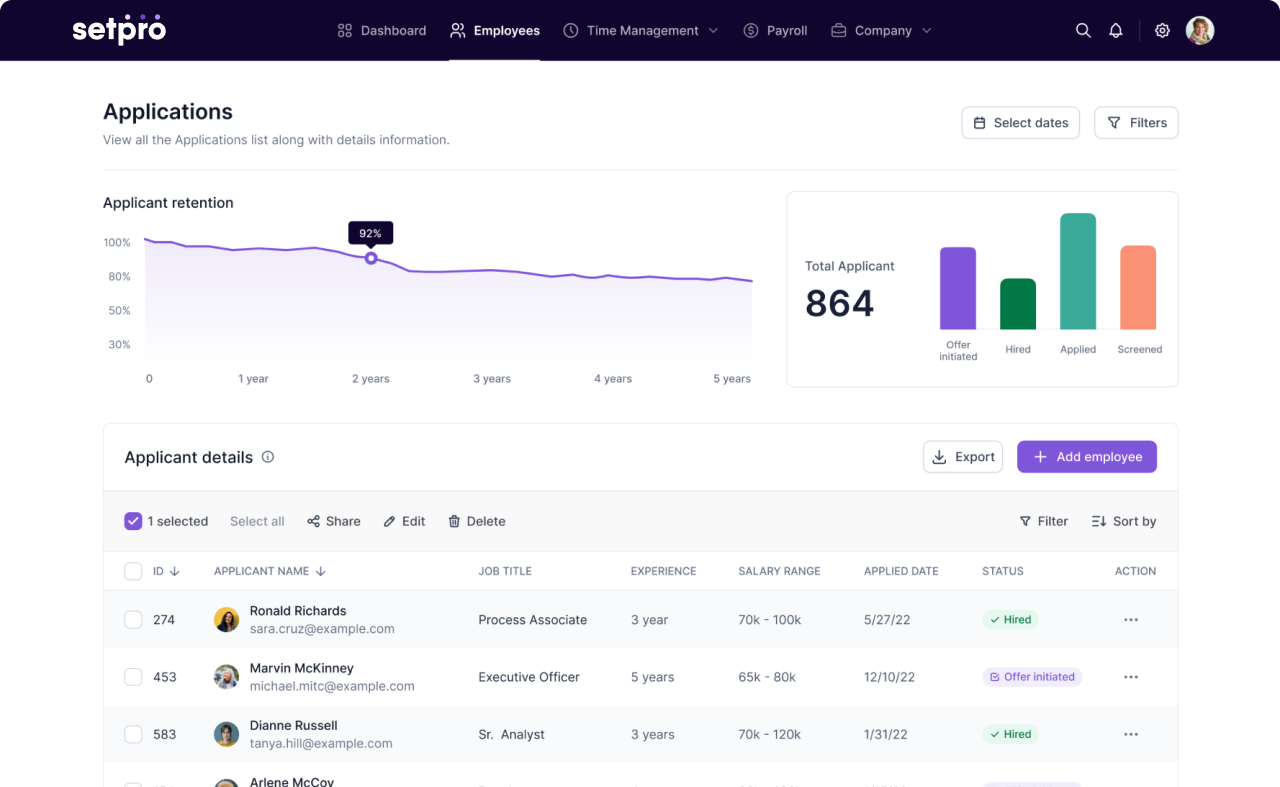Open actions menu for Marvin McKinney
Viewport: 1280px width, 787px height.
pos(1131,677)
